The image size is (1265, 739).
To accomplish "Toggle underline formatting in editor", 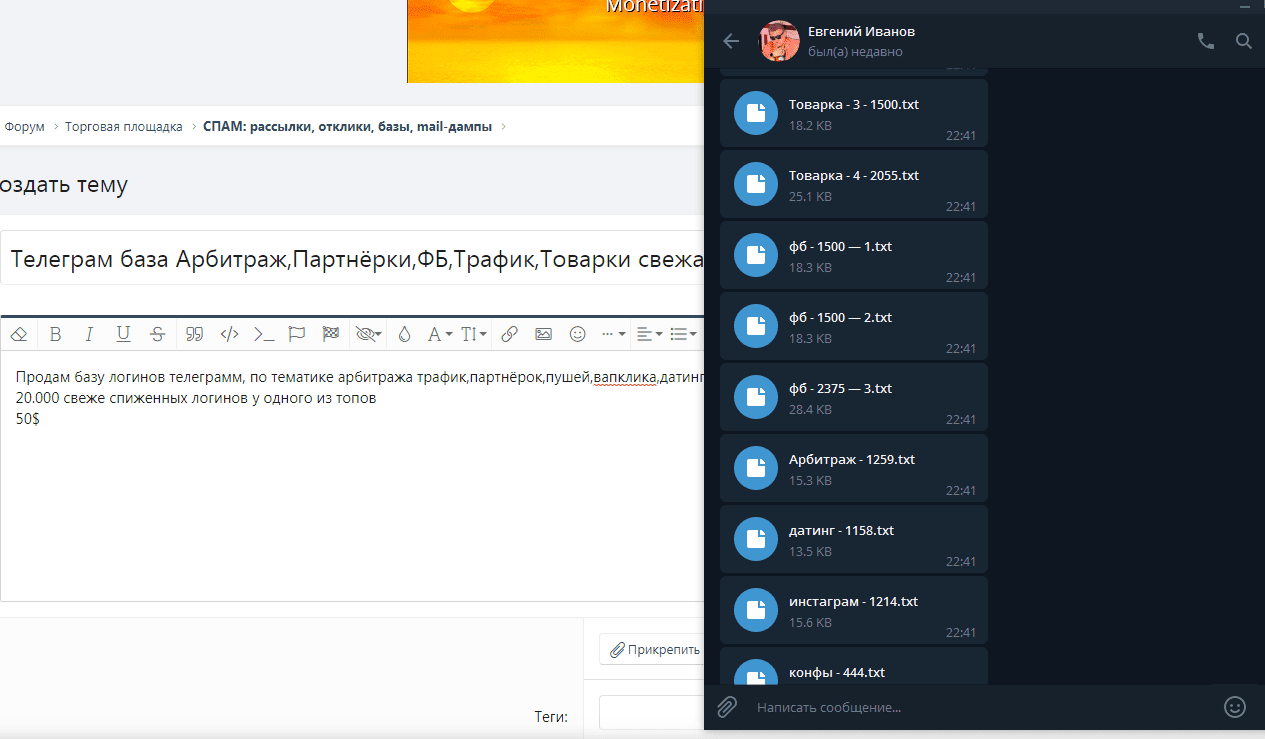I will [x=123, y=334].
